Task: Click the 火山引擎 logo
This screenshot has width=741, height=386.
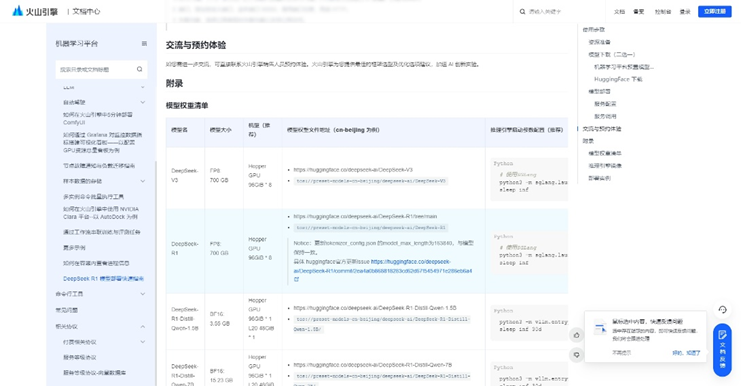Action: [x=35, y=11]
